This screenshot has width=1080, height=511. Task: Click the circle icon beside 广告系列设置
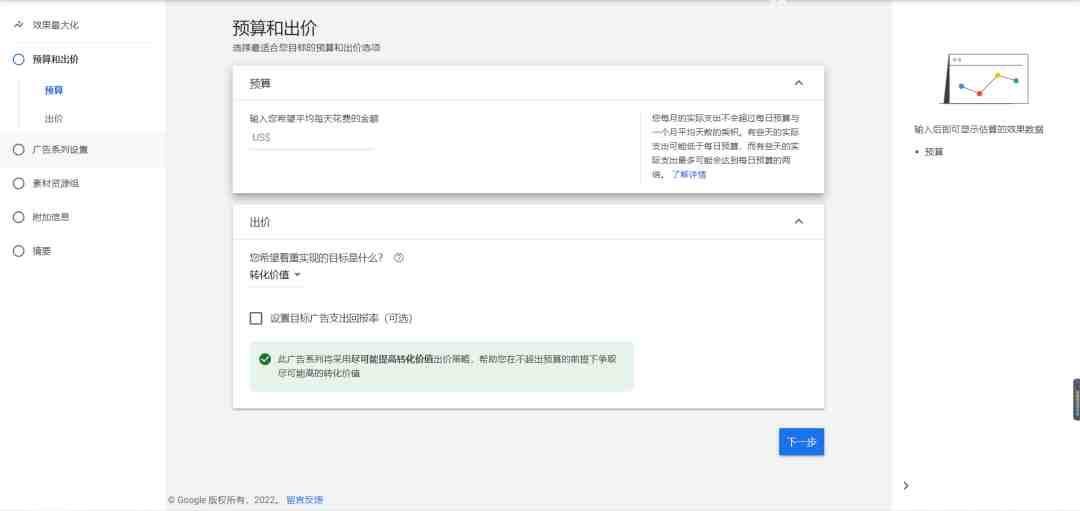(19, 149)
